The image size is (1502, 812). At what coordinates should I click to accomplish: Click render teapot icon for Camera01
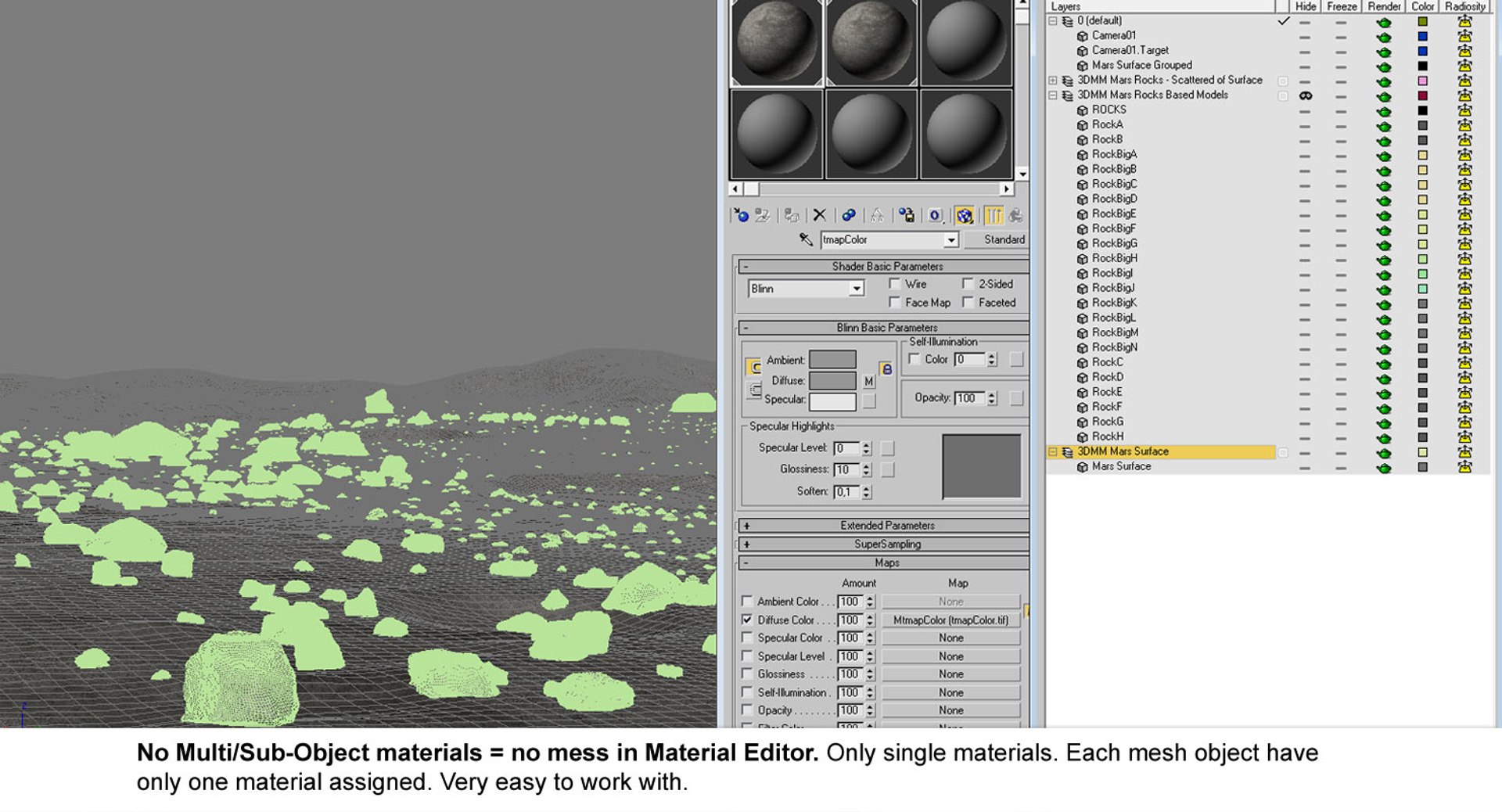[x=1384, y=36]
